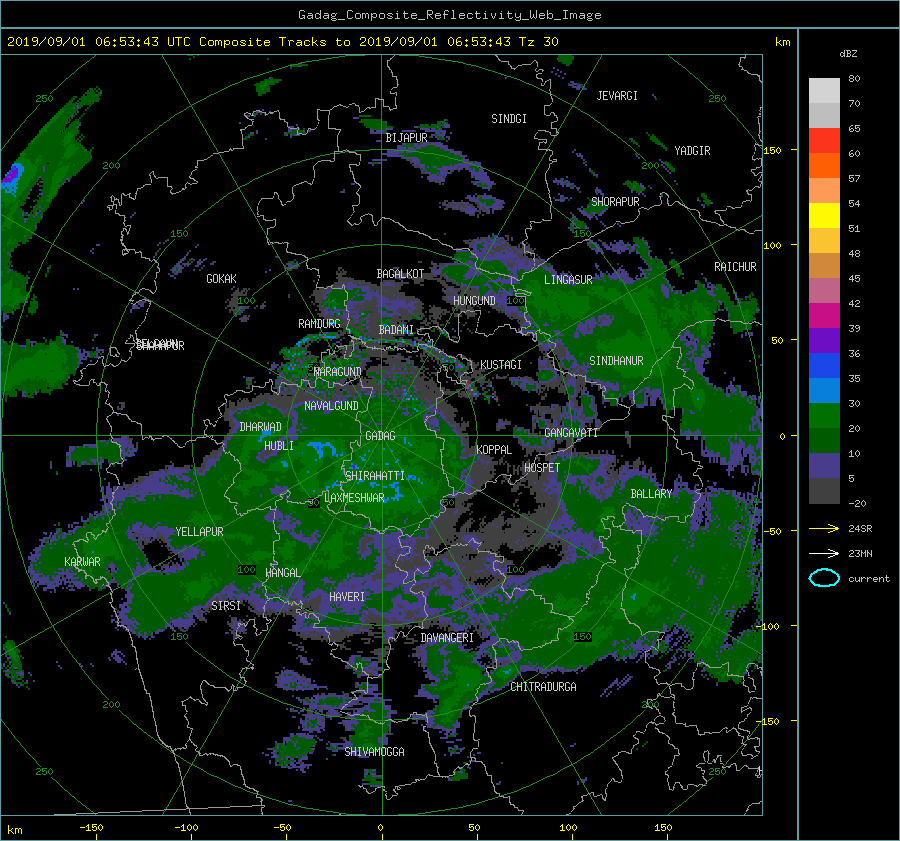The image size is (900, 841).
Task: Click the blue 36 dBZ color swatch
Action: pyautogui.click(x=824, y=366)
